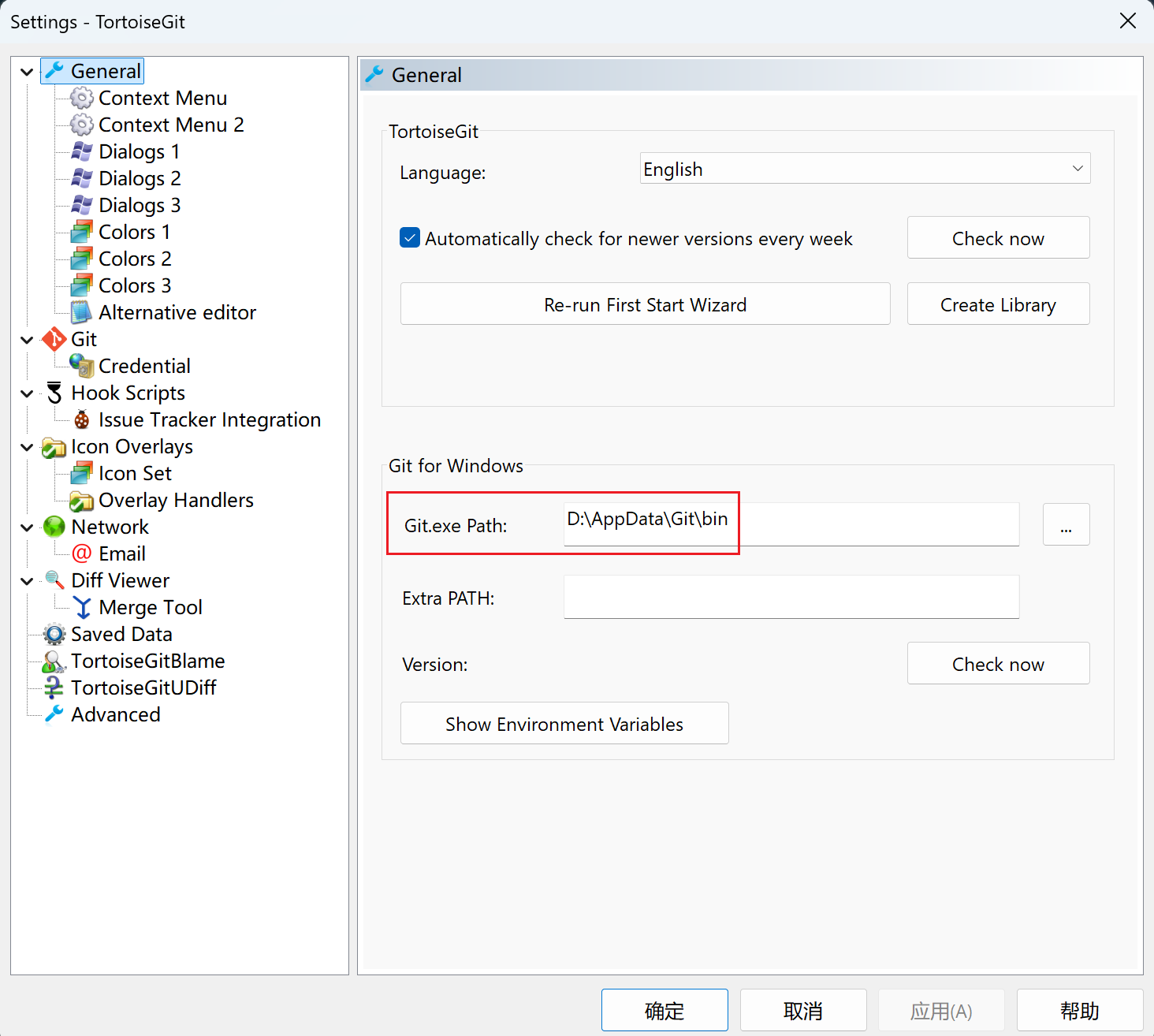Image resolution: width=1154 pixels, height=1036 pixels.
Task: Collapse the Git tree node
Action: point(27,340)
